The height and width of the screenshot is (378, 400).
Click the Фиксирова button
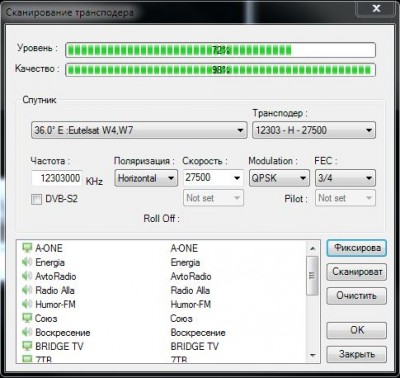[357, 248]
